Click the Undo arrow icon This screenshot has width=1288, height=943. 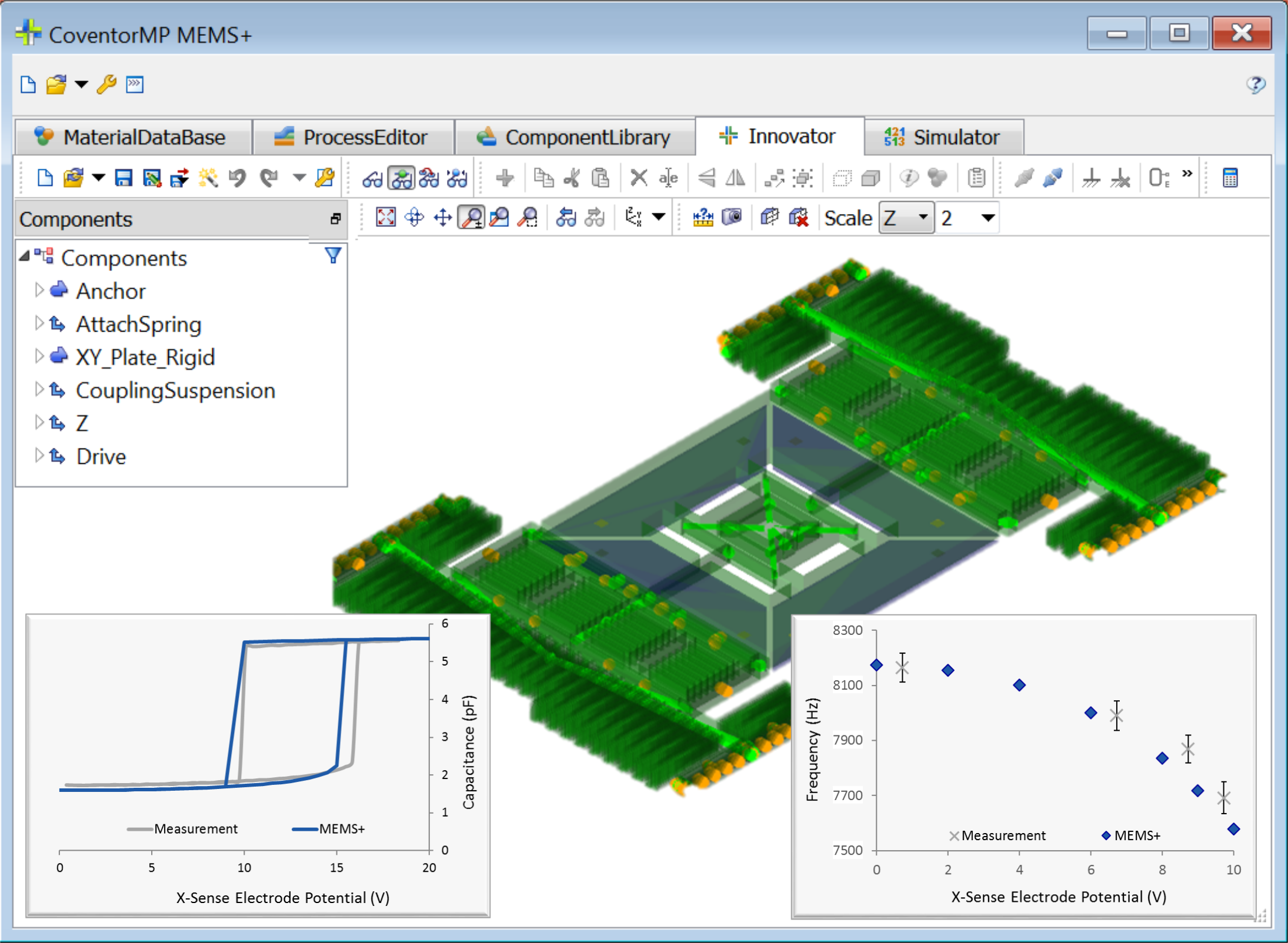[x=238, y=178]
